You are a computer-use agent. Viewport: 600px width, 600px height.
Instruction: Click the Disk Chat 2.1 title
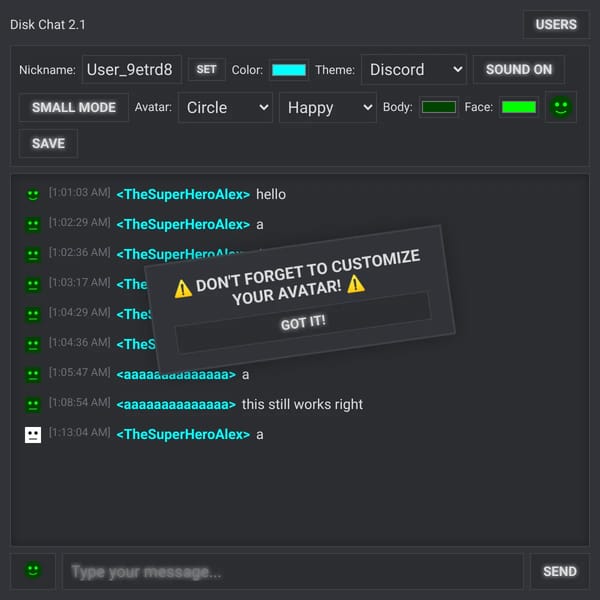pyautogui.click(x=48, y=24)
